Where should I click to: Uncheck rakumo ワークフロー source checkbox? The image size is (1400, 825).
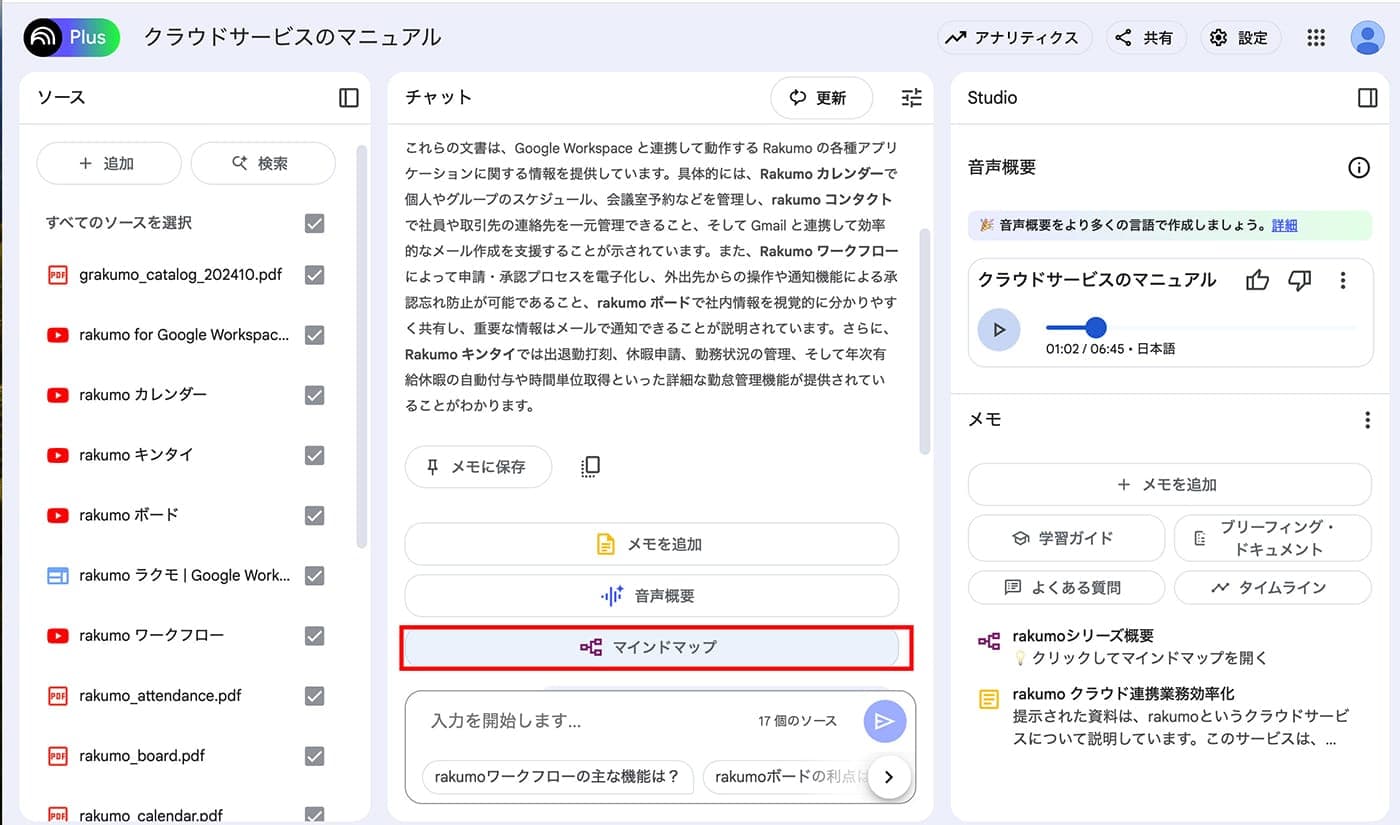[x=314, y=635]
